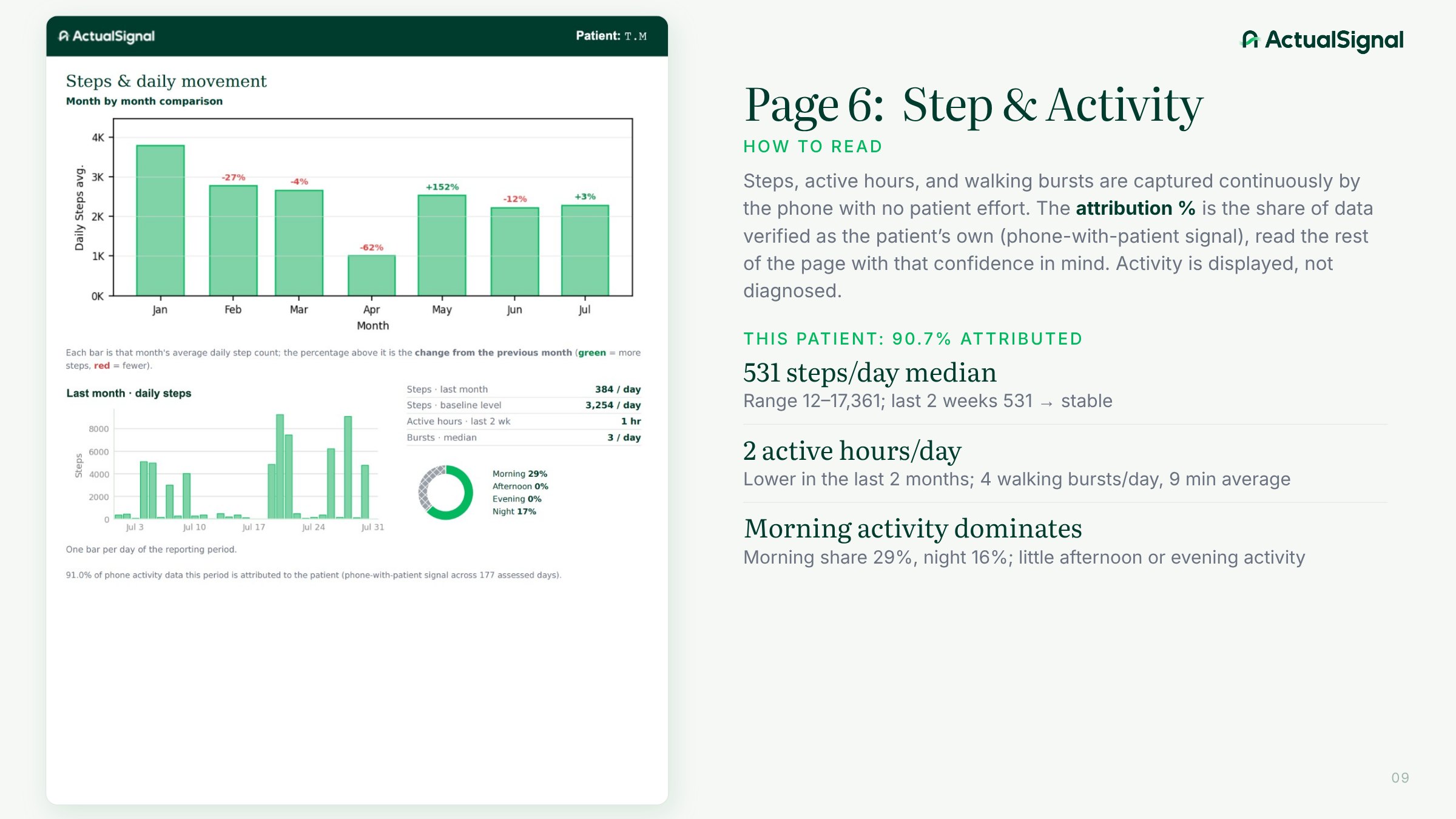
Task: Click the "Jul 3" axis label
Action: (x=135, y=527)
